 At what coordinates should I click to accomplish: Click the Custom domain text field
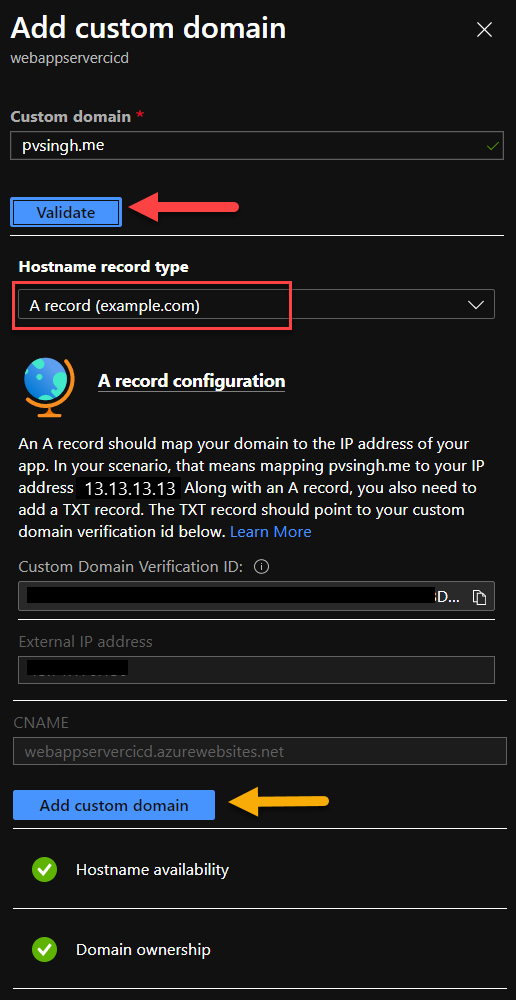tap(257, 145)
